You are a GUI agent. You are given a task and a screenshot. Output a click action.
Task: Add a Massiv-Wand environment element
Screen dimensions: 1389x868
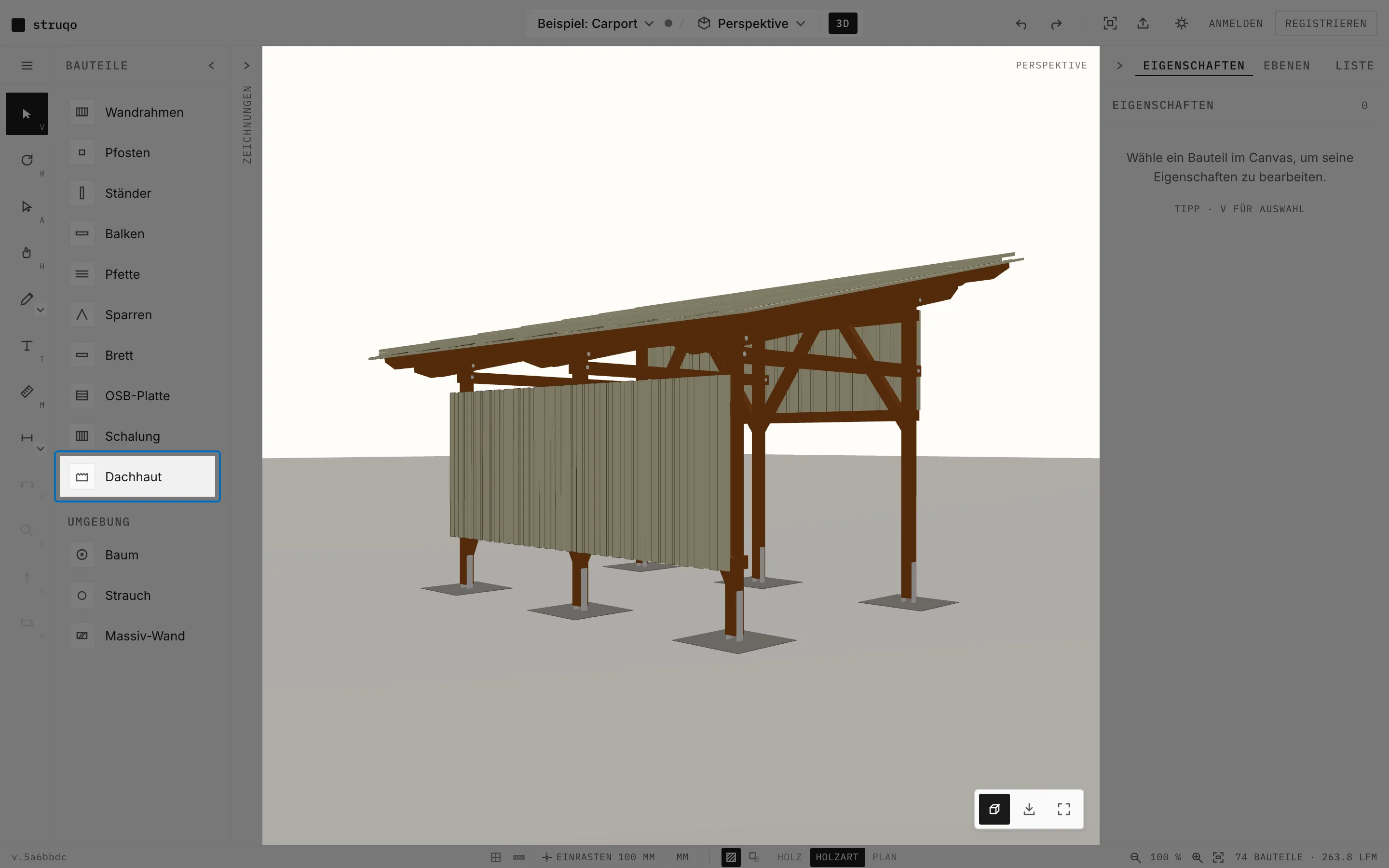pyautogui.click(x=138, y=636)
